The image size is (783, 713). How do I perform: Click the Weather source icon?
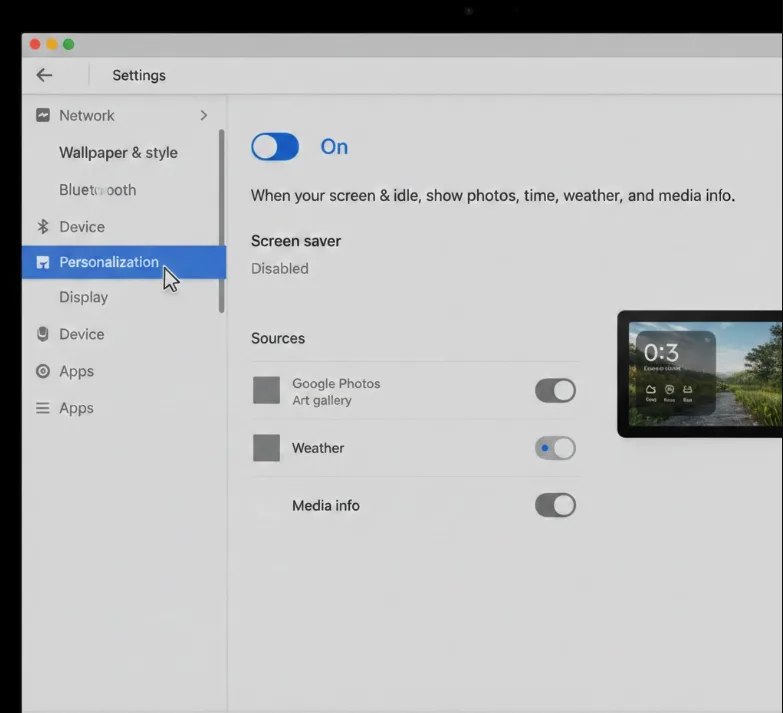click(266, 448)
